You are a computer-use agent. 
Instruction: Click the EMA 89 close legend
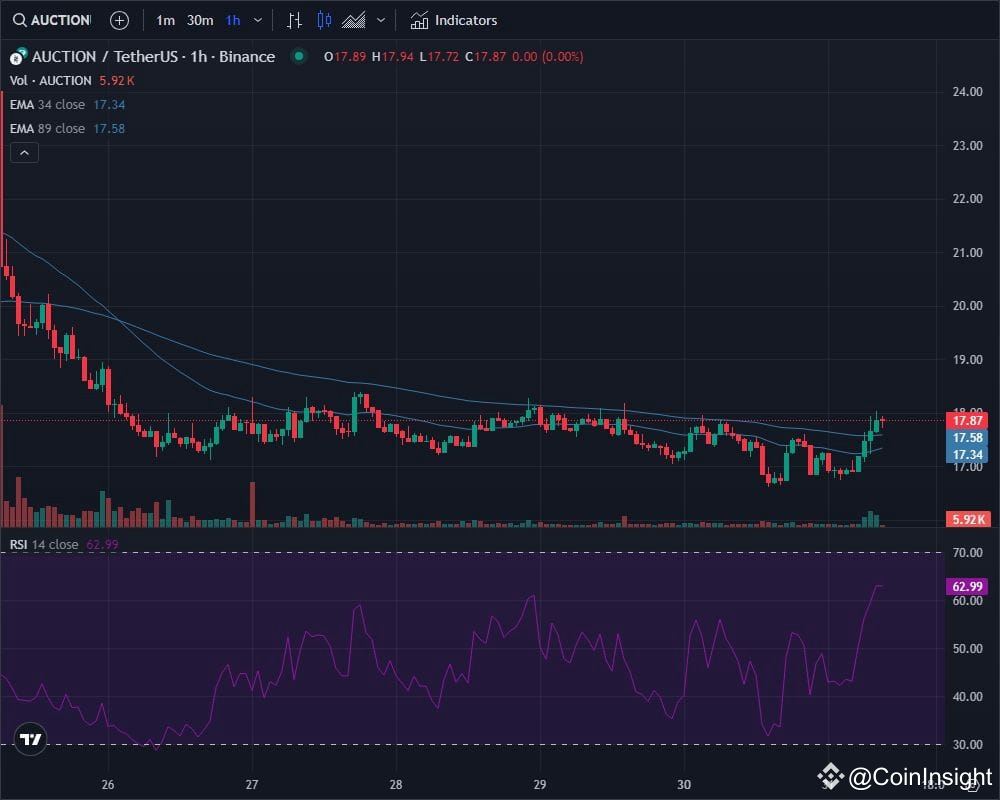coord(67,129)
